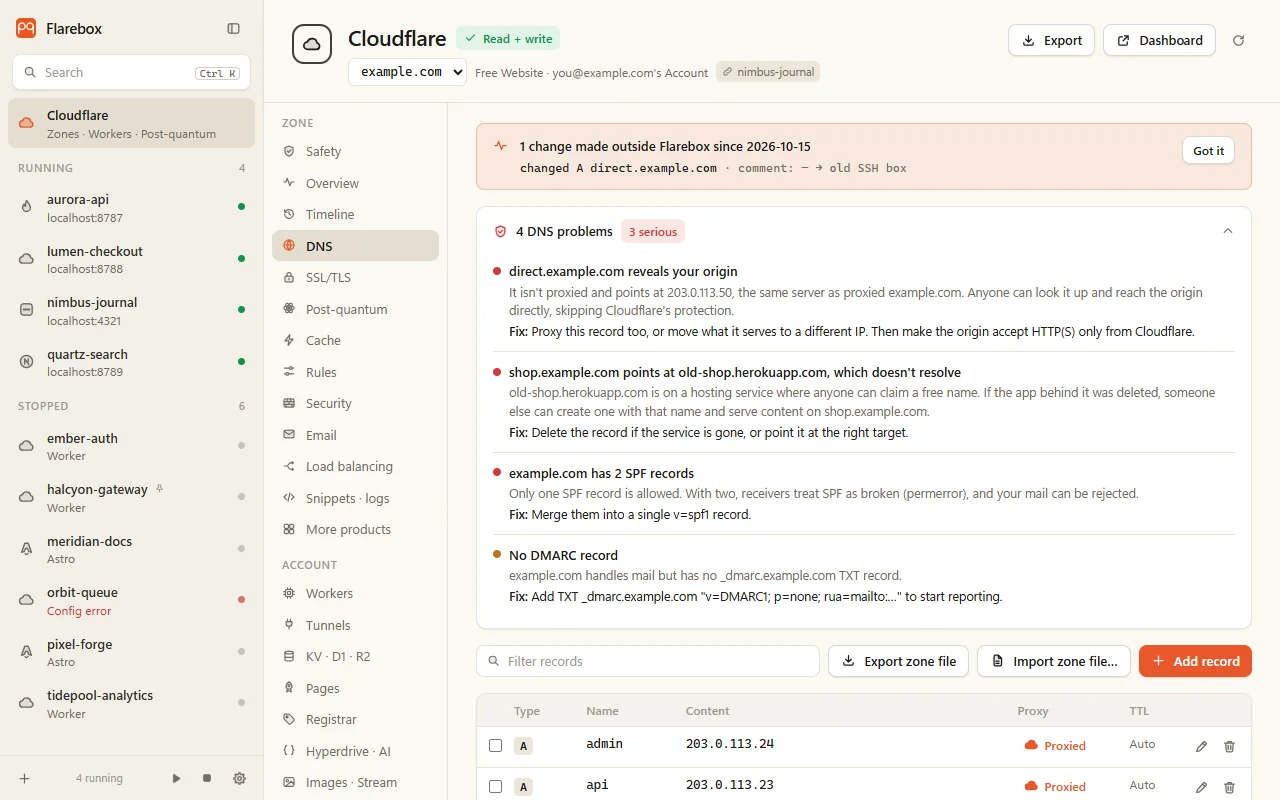Click Export zone file
The width and height of the screenshot is (1280, 800).
tap(898, 661)
